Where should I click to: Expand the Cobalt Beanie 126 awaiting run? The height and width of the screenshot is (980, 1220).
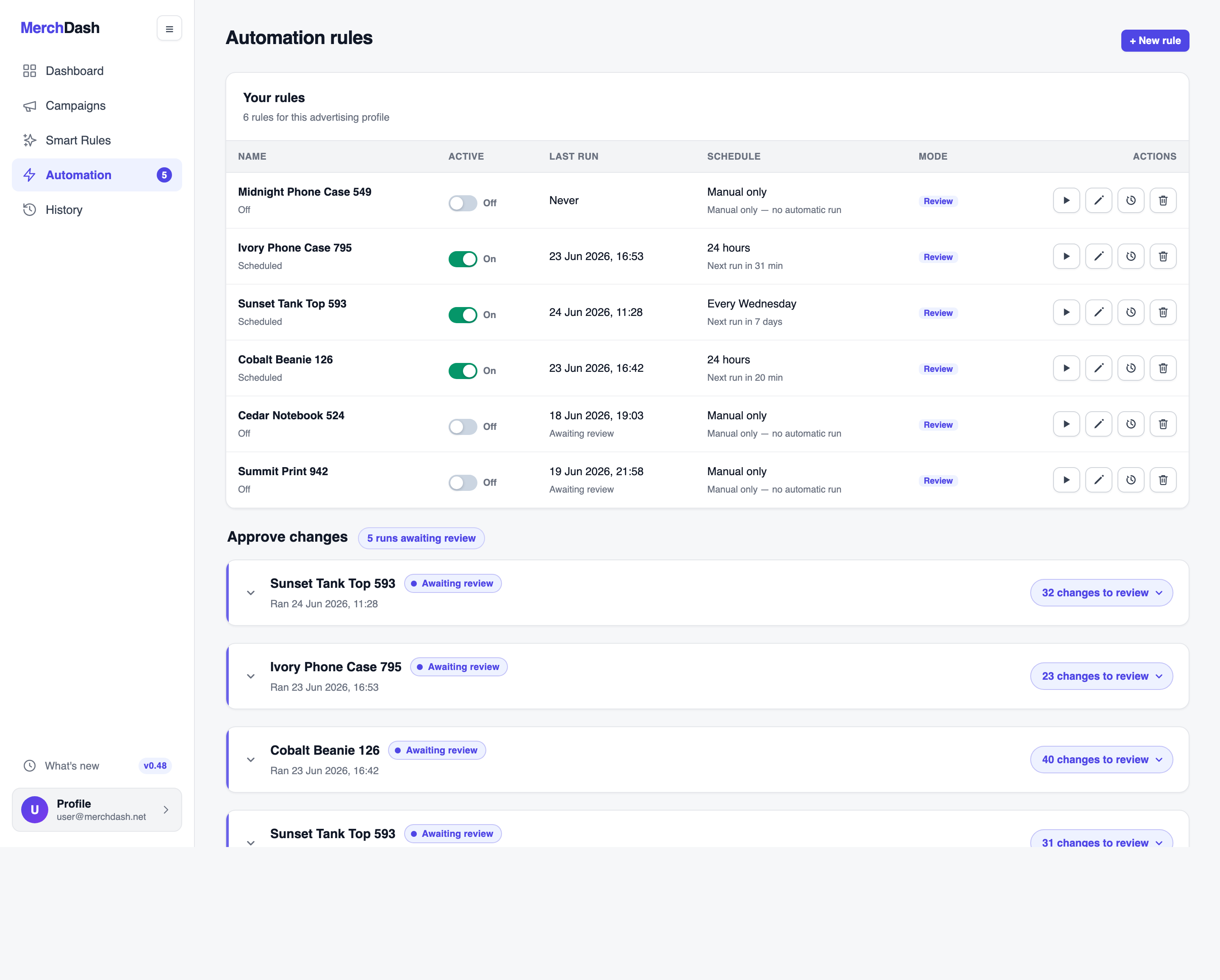click(251, 760)
